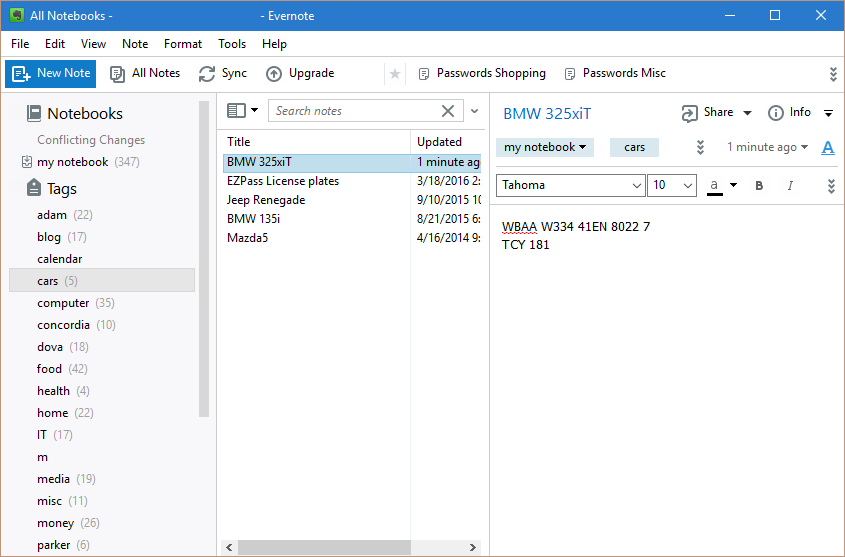Click the sidebar vertical scrollbar

point(204,259)
